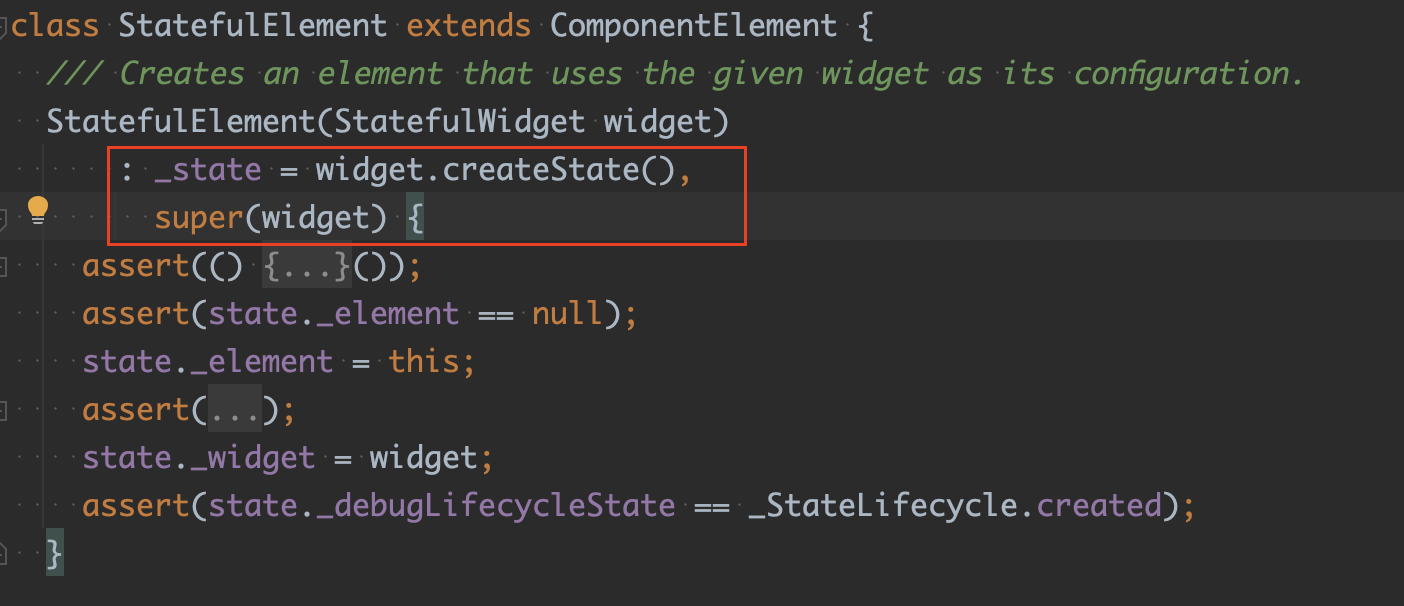Click gutter fold marker beside assert(() line

click(x=3, y=266)
